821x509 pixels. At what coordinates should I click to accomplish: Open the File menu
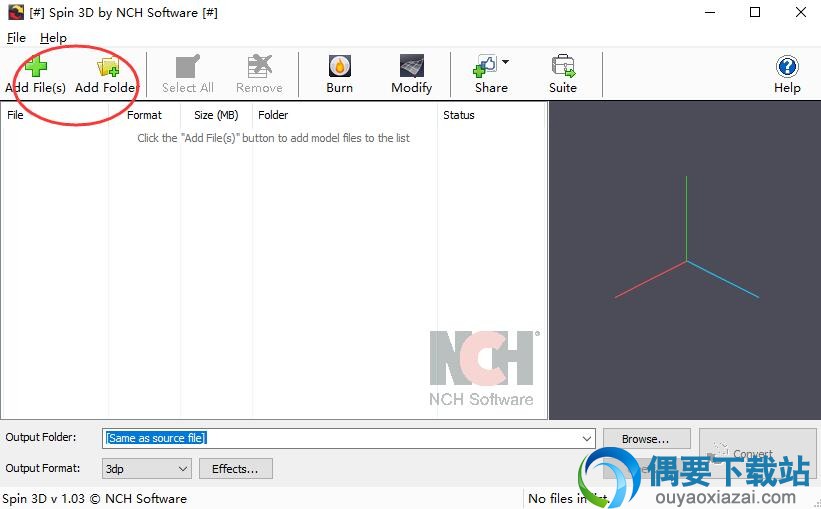[16, 38]
